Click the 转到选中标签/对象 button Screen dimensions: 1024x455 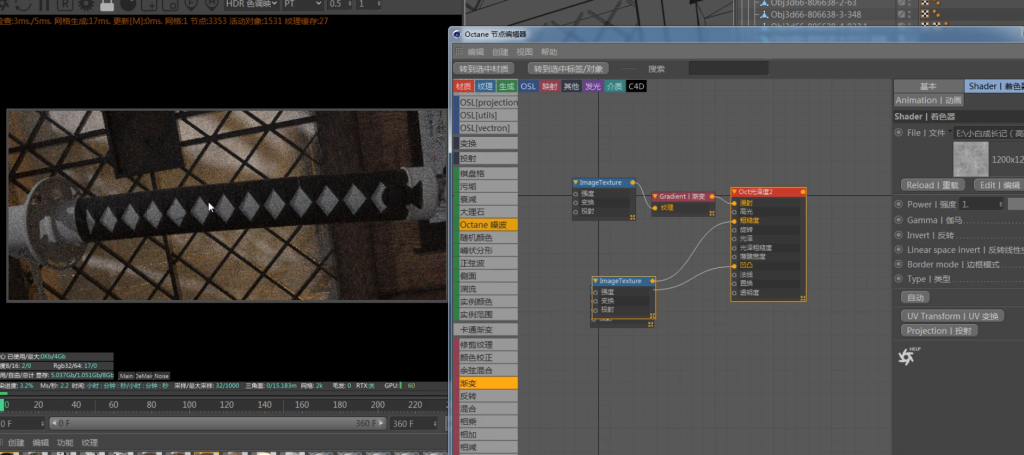(x=568, y=69)
